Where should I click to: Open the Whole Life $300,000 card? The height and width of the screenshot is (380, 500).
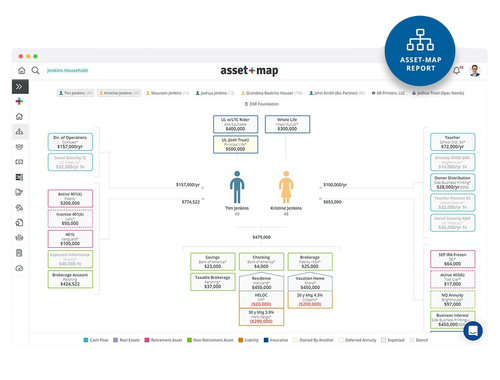click(287, 124)
